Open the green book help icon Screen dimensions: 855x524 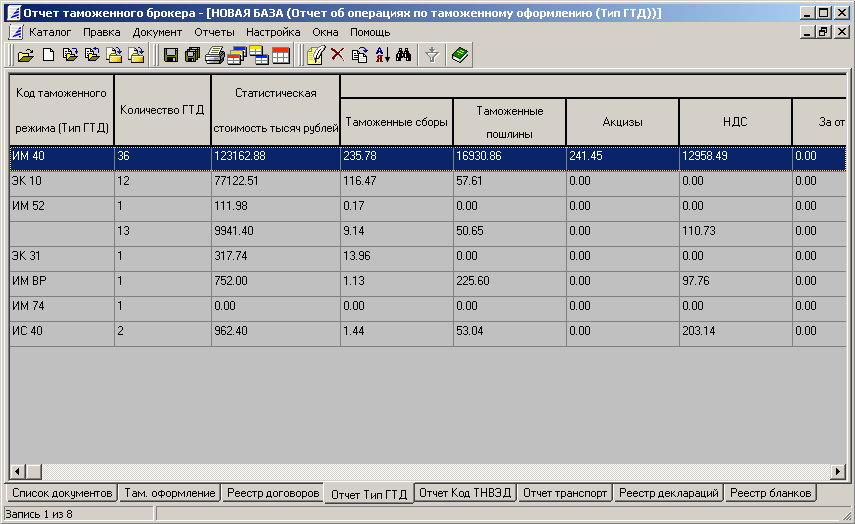tap(459, 56)
